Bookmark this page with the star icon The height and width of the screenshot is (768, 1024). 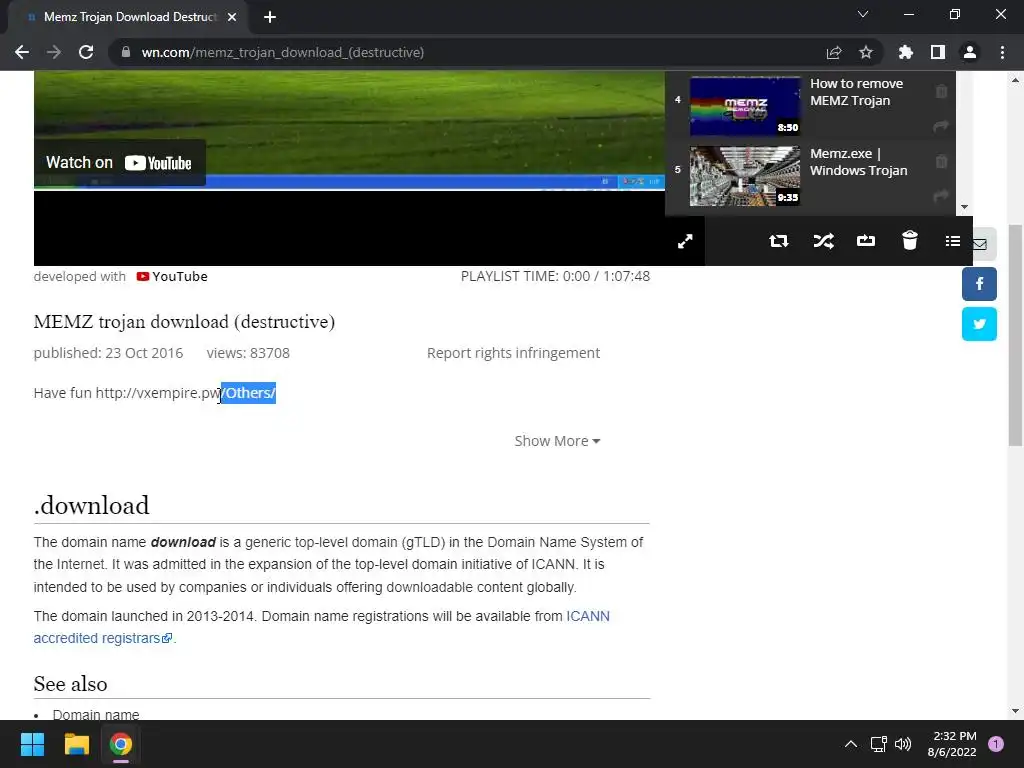(866, 52)
